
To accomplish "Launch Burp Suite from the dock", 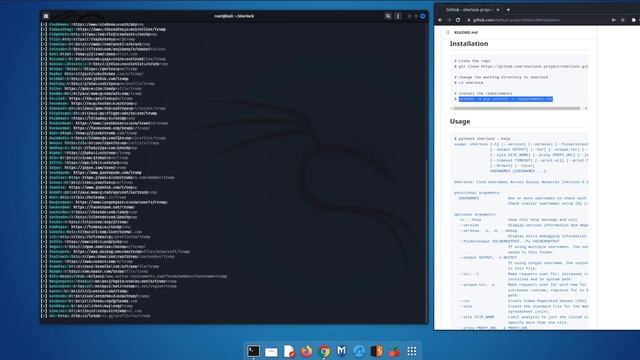I will pyautogui.click(x=377, y=351).
